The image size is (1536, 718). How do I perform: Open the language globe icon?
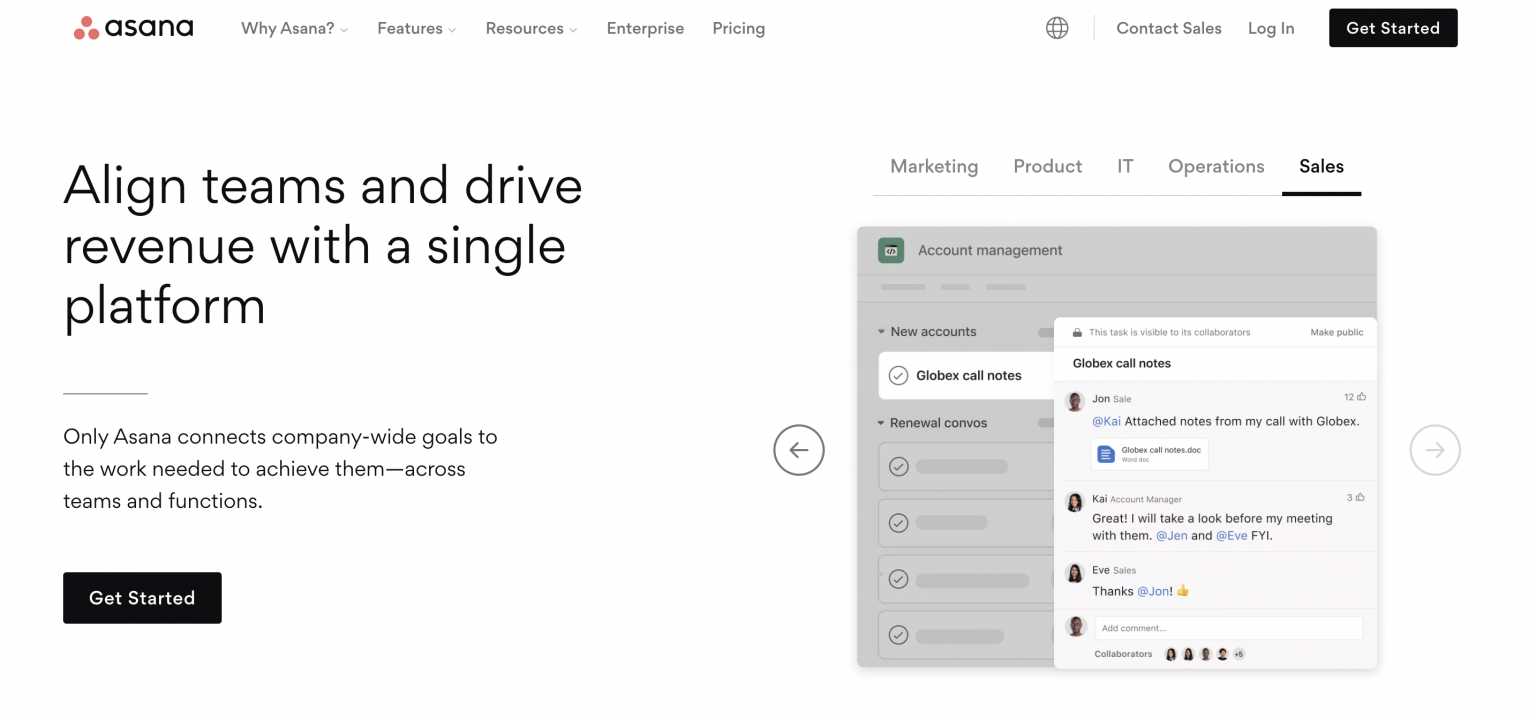click(x=1057, y=27)
